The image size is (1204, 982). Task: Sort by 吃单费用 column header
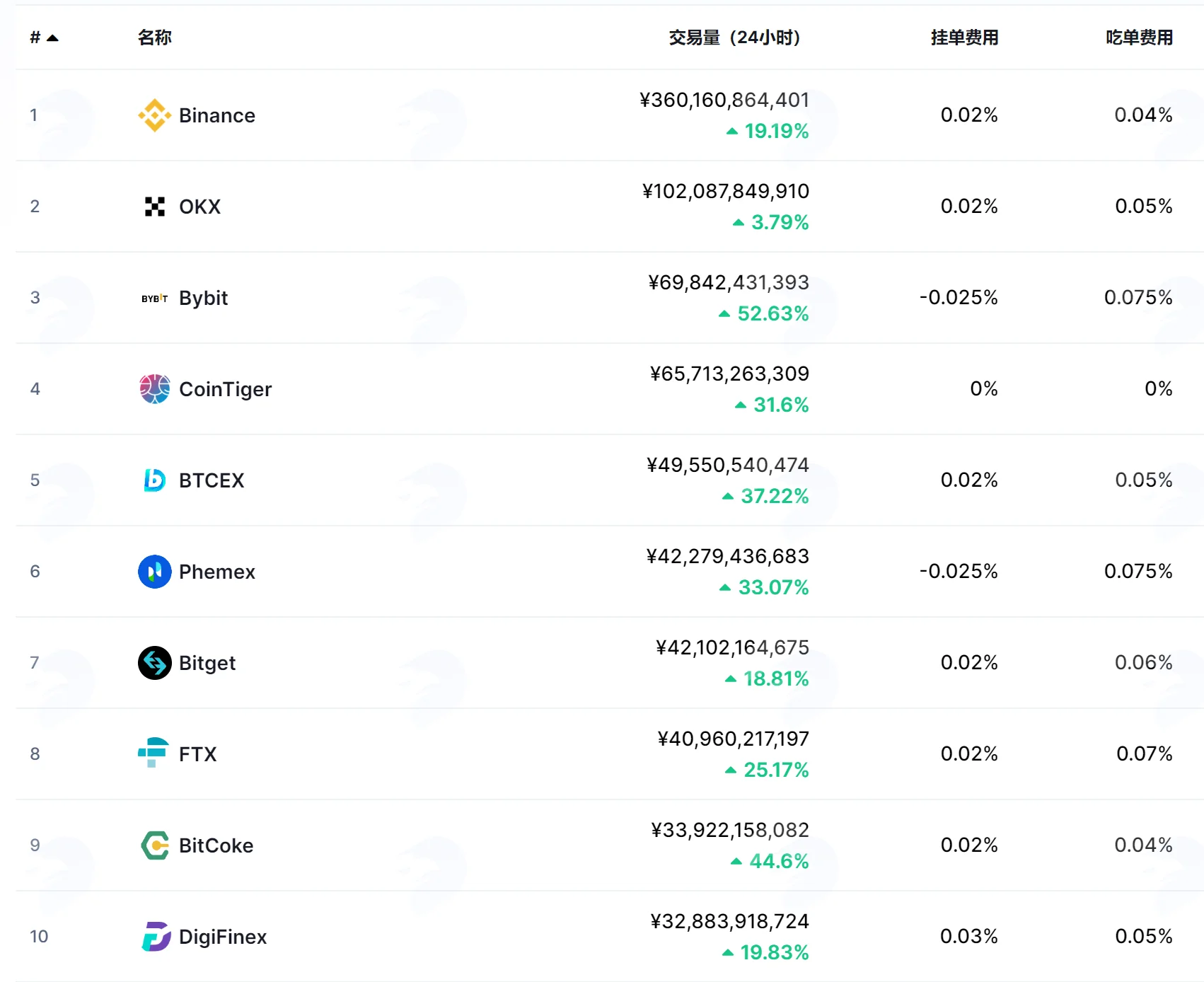(x=1139, y=37)
